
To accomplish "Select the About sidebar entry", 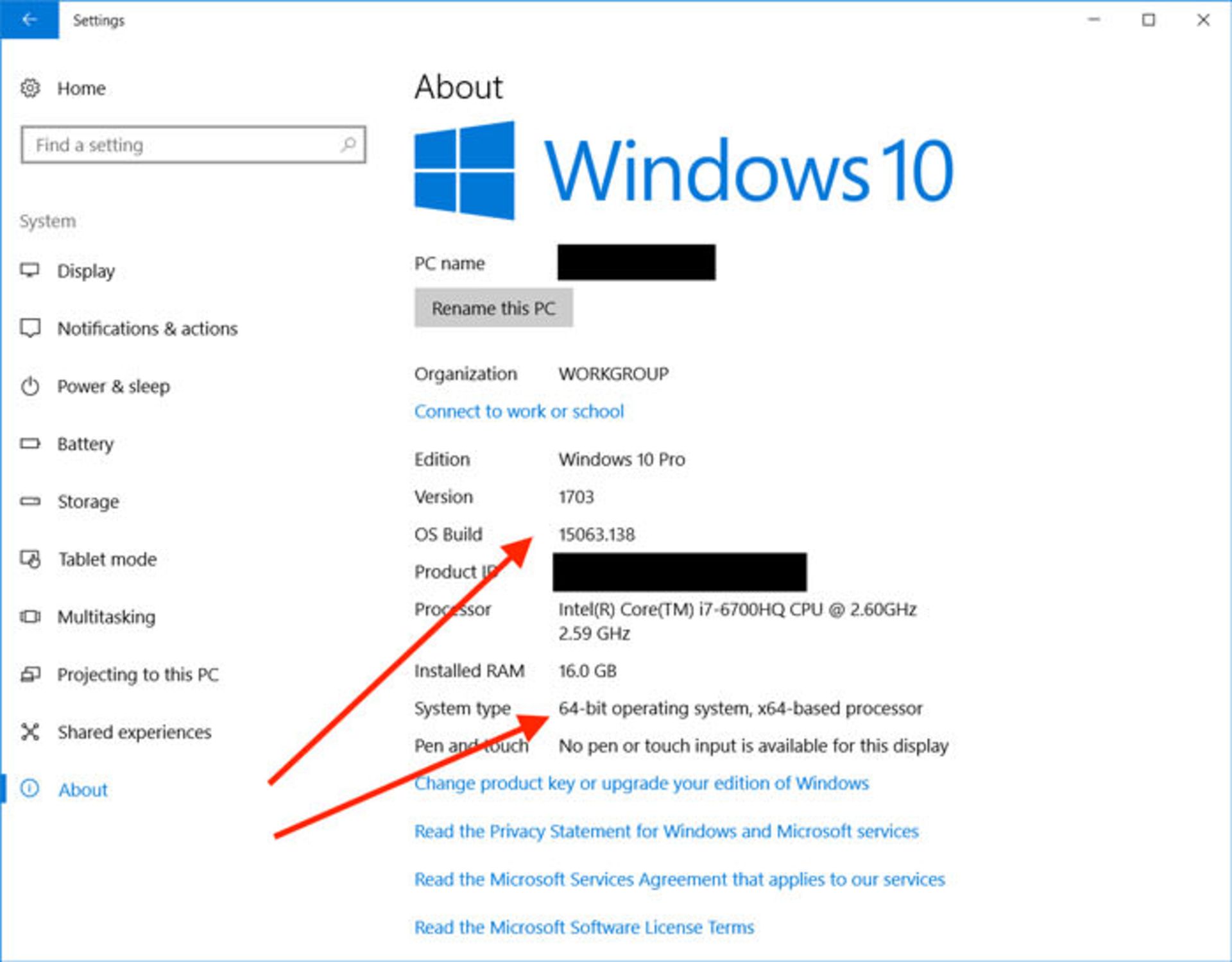I will click(83, 789).
